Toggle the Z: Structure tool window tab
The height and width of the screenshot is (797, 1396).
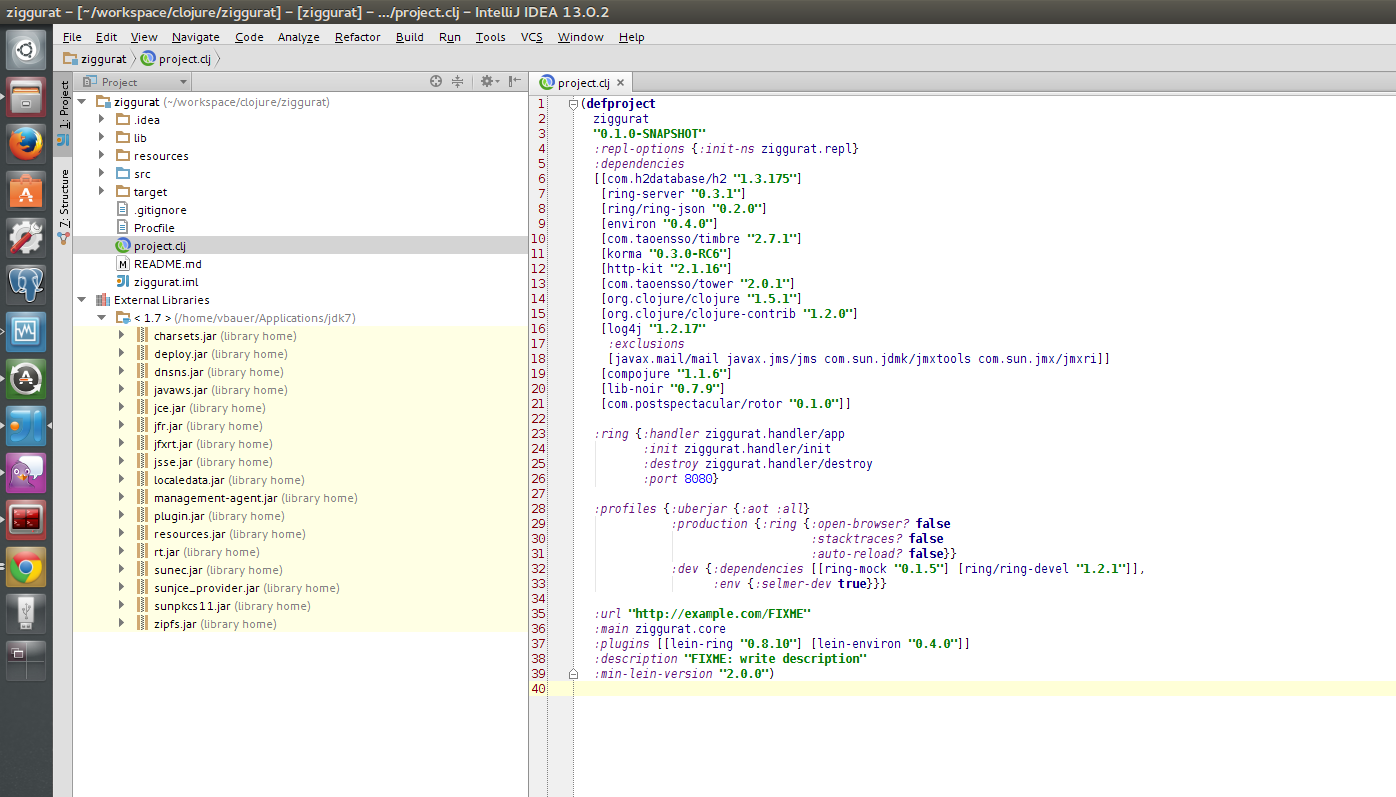[x=63, y=207]
